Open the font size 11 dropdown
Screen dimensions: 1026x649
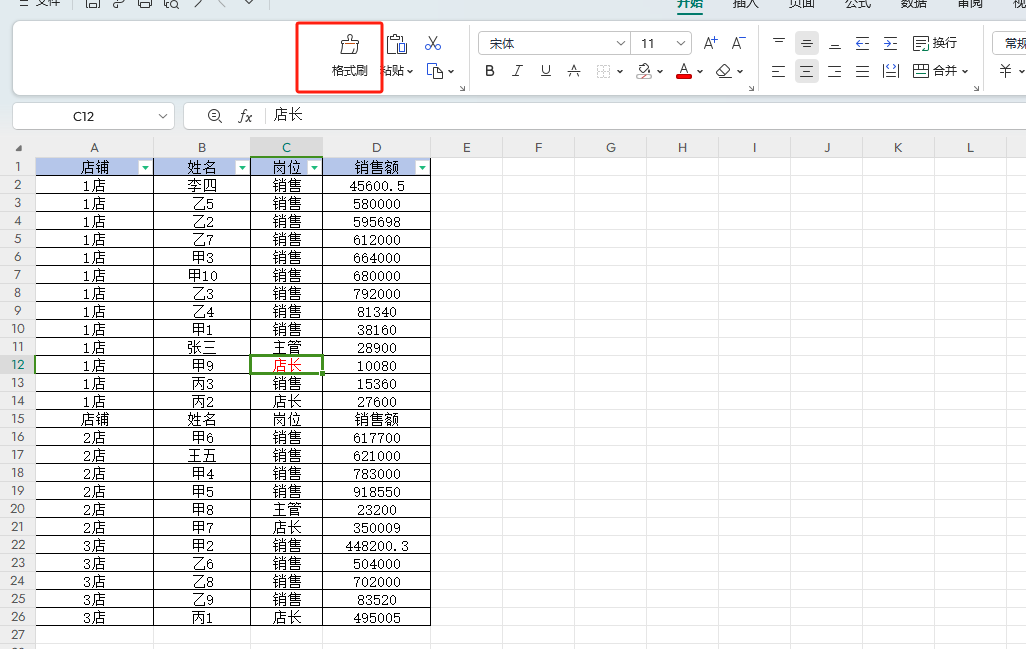pyautogui.click(x=681, y=43)
